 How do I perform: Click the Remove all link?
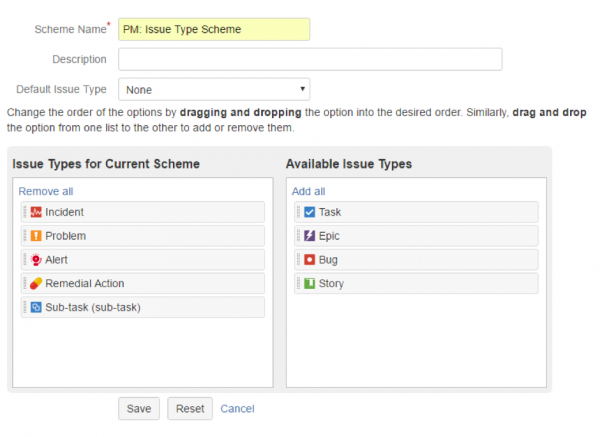click(x=45, y=191)
